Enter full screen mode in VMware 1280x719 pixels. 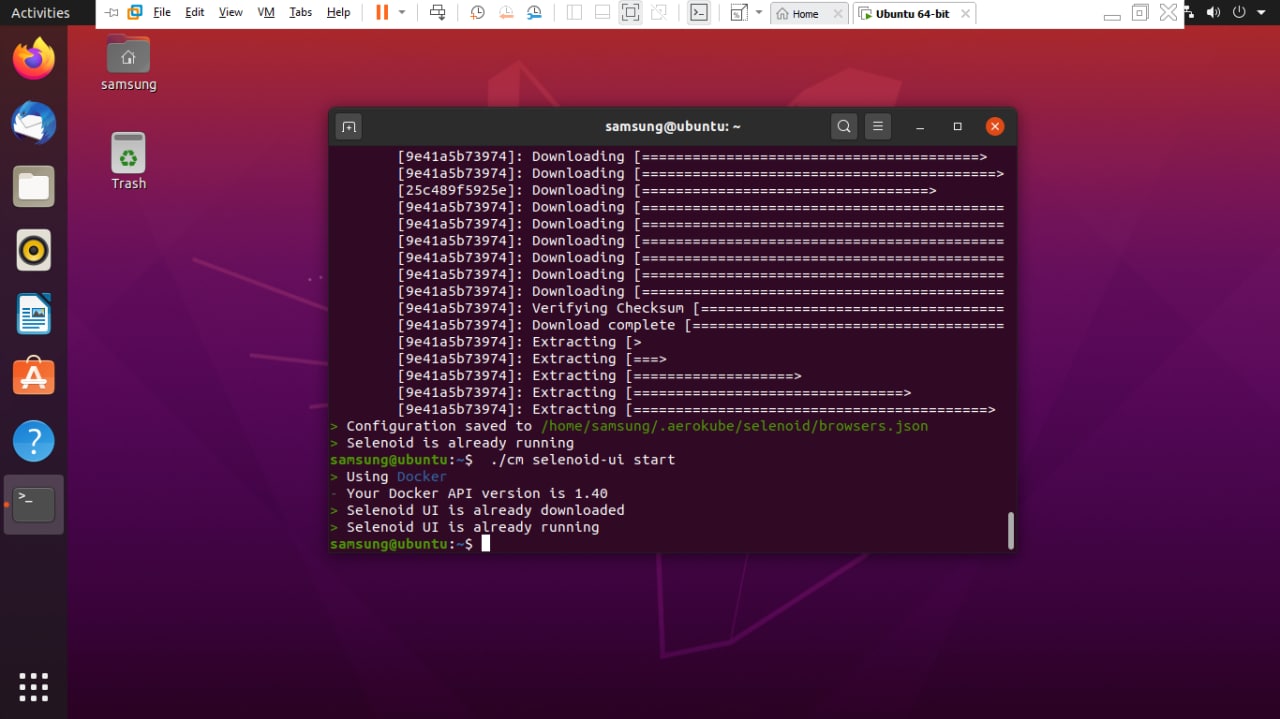(630, 13)
